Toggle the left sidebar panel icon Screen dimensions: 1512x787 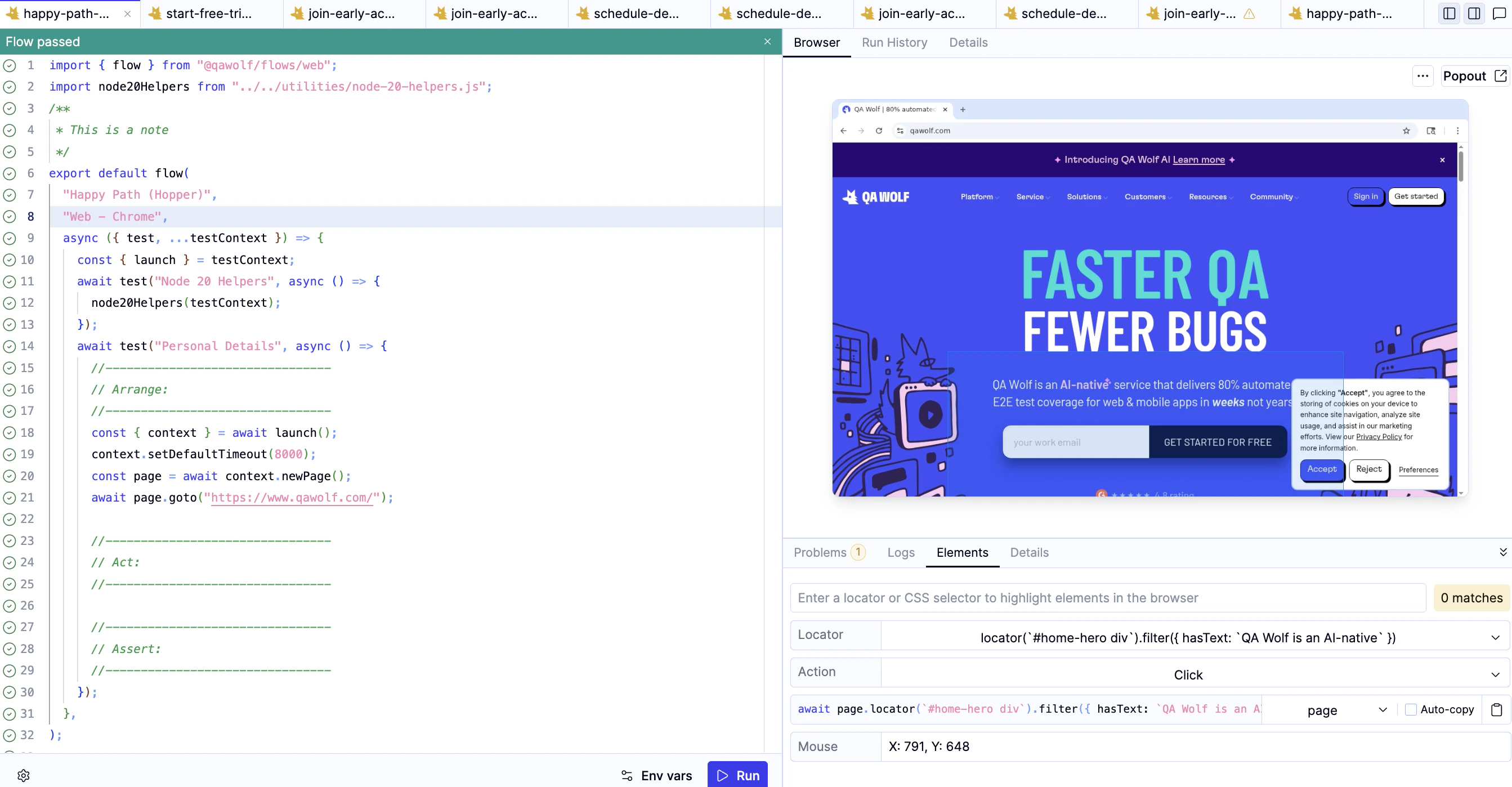tap(1448, 13)
